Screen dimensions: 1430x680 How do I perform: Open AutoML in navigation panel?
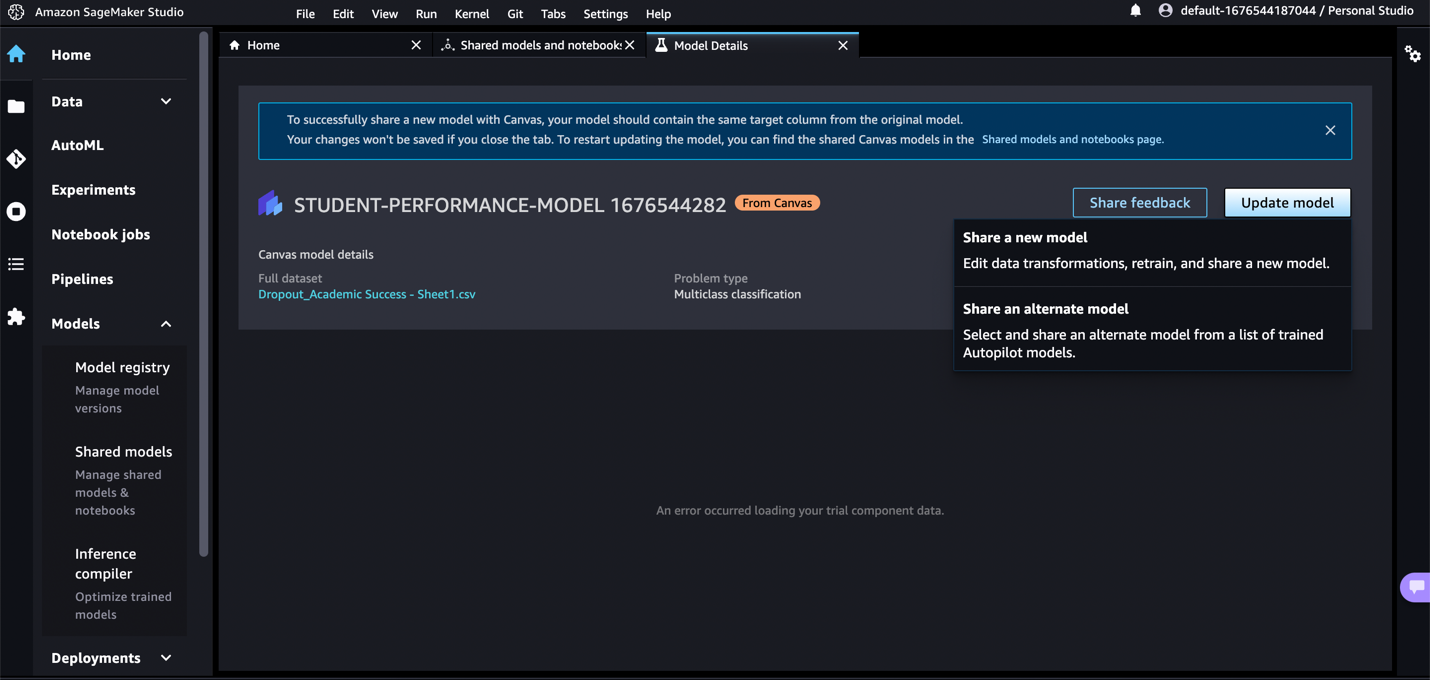77,145
